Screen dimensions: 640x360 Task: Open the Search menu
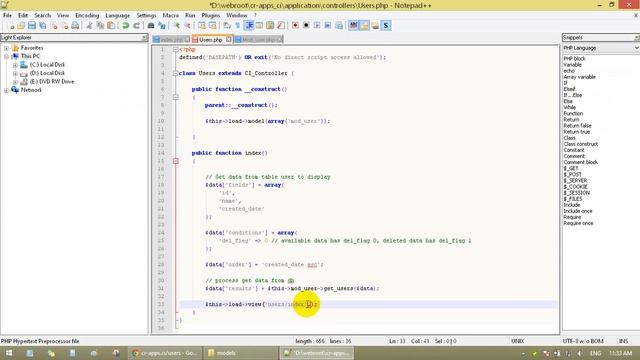tap(42, 16)
